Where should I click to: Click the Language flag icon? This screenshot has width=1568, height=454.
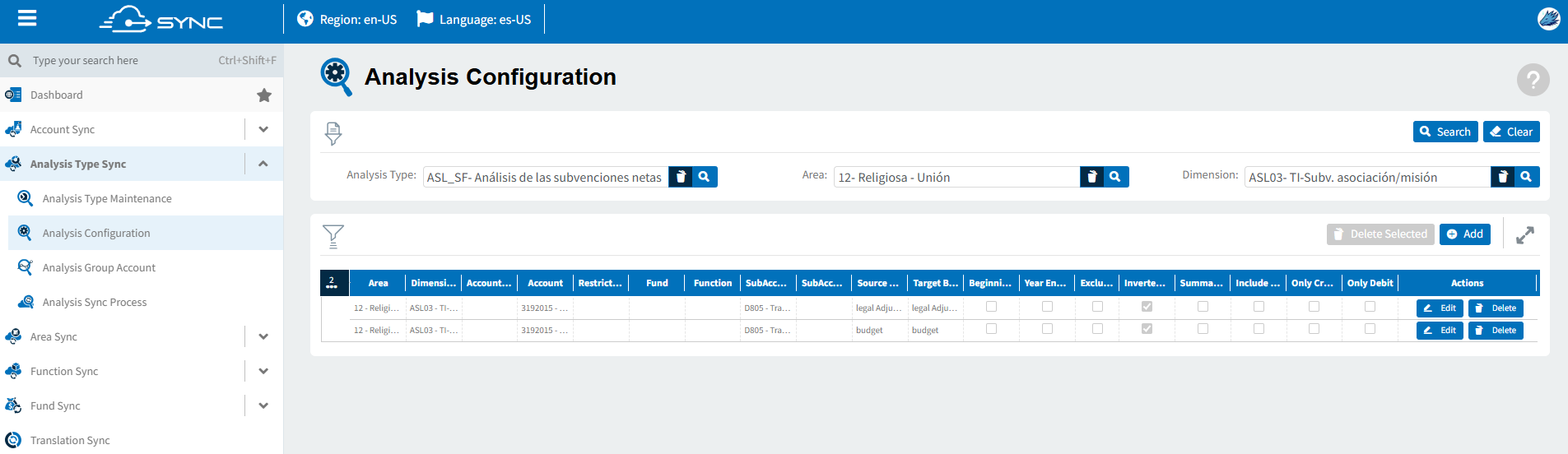pos(425,18)
